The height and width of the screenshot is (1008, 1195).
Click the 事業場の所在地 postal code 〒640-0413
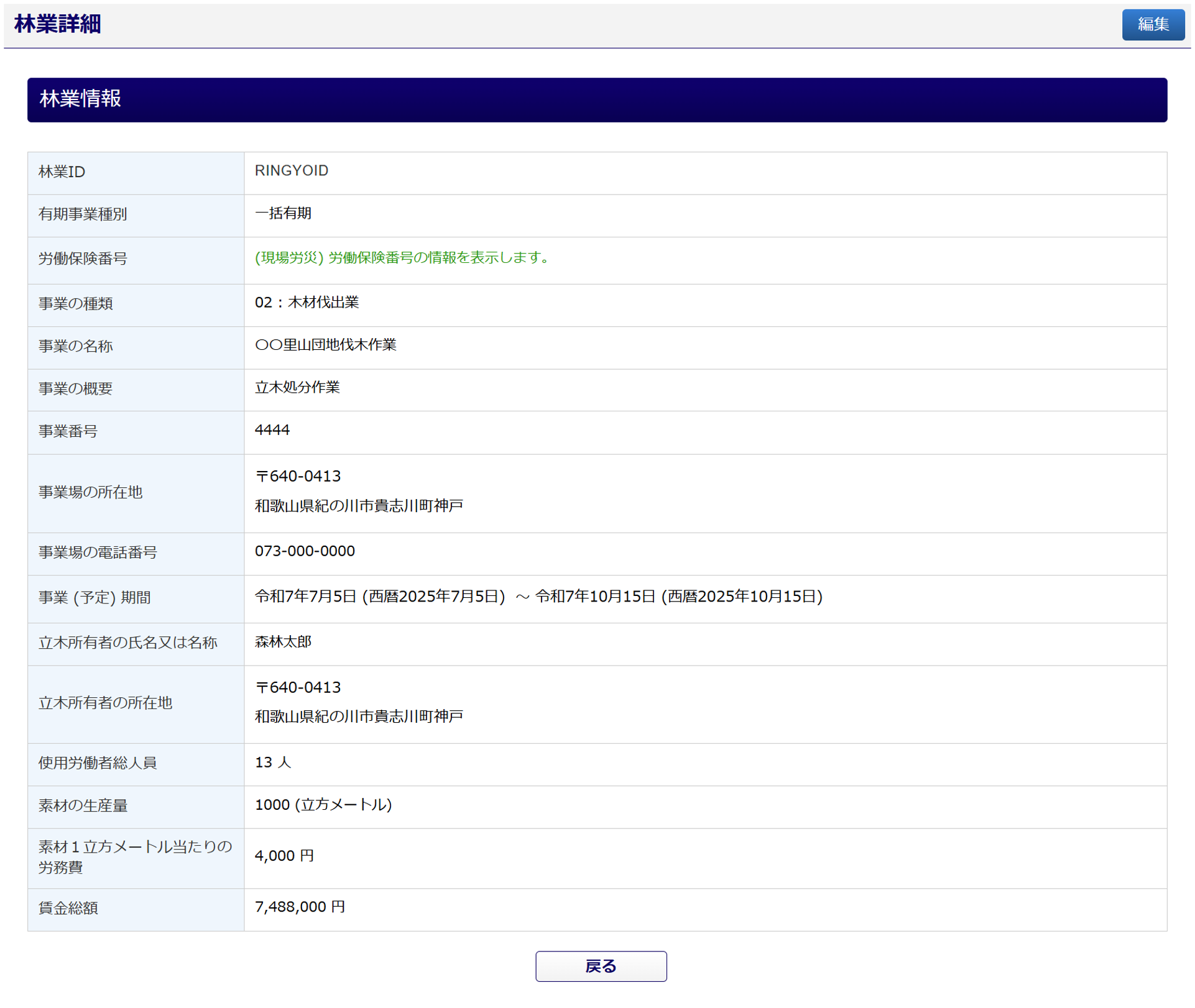click(298, 476)
